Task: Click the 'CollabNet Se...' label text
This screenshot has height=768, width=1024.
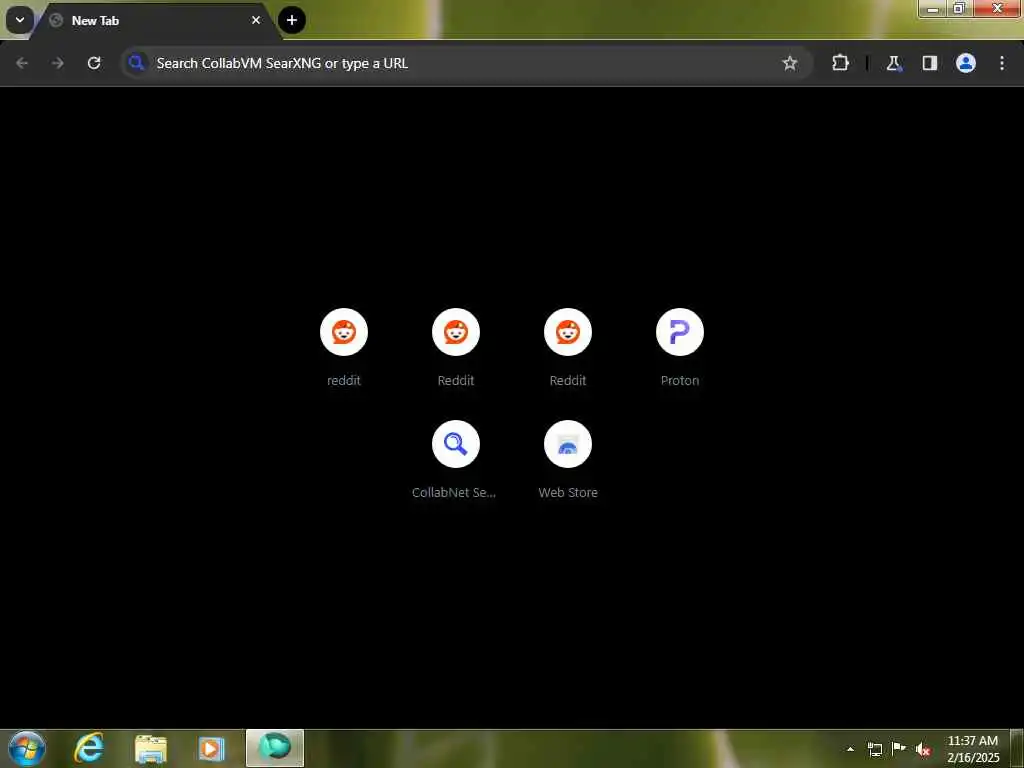Action: [x=454, y=493]
